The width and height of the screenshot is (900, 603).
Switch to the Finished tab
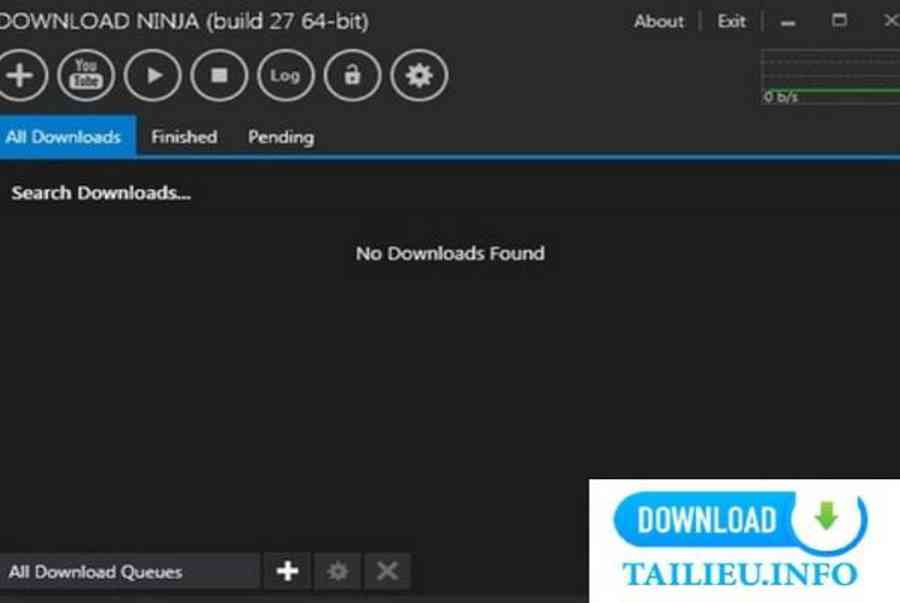coord(184,137)
